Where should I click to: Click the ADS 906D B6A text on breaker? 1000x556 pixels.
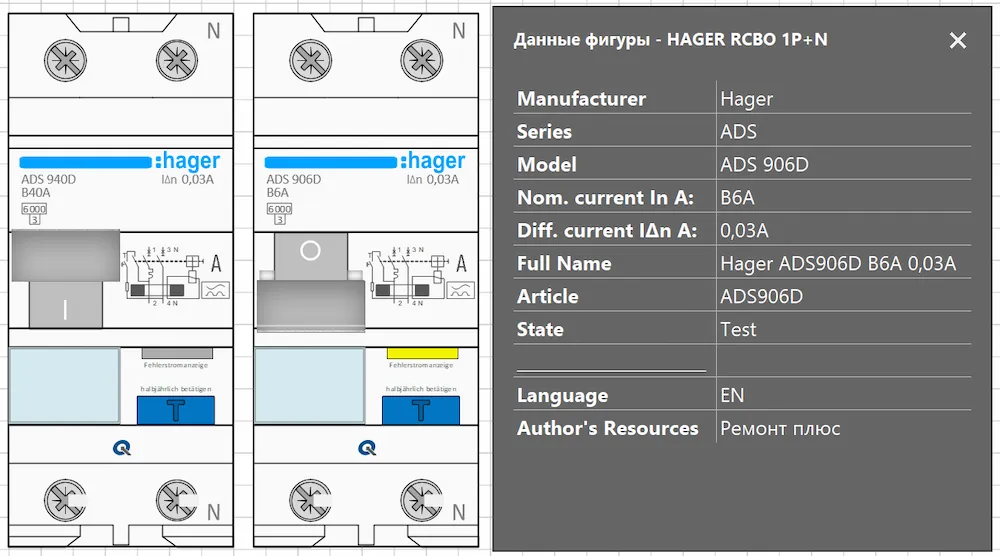(x=293, y=186)
